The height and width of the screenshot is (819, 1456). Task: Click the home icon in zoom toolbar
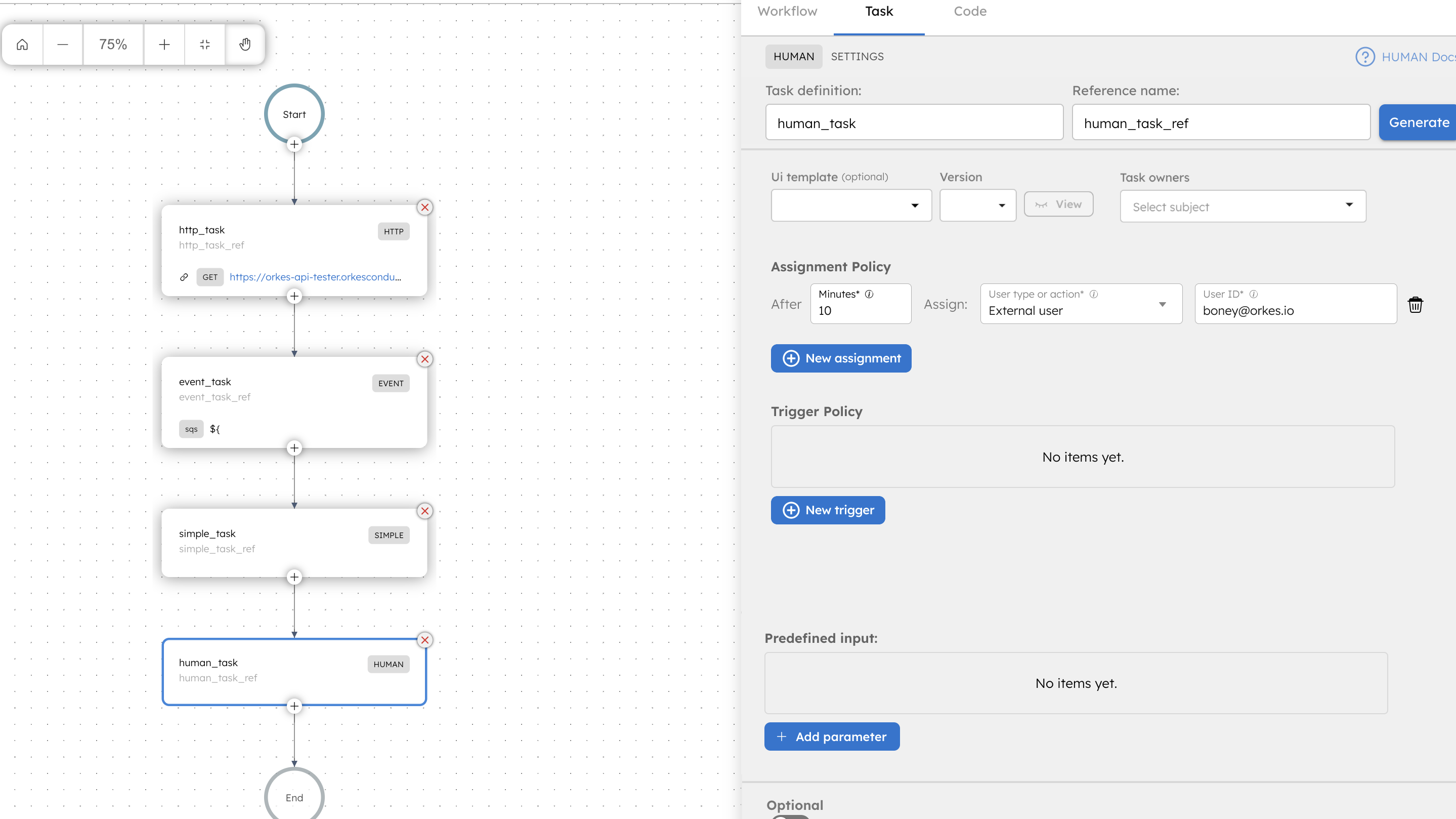click(22, 44)
